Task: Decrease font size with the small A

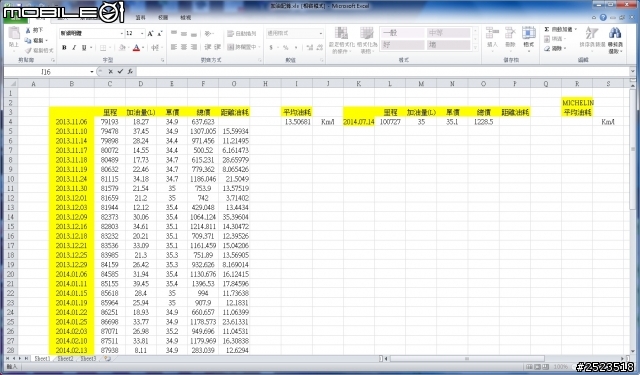Action: [x=160, y=33]
